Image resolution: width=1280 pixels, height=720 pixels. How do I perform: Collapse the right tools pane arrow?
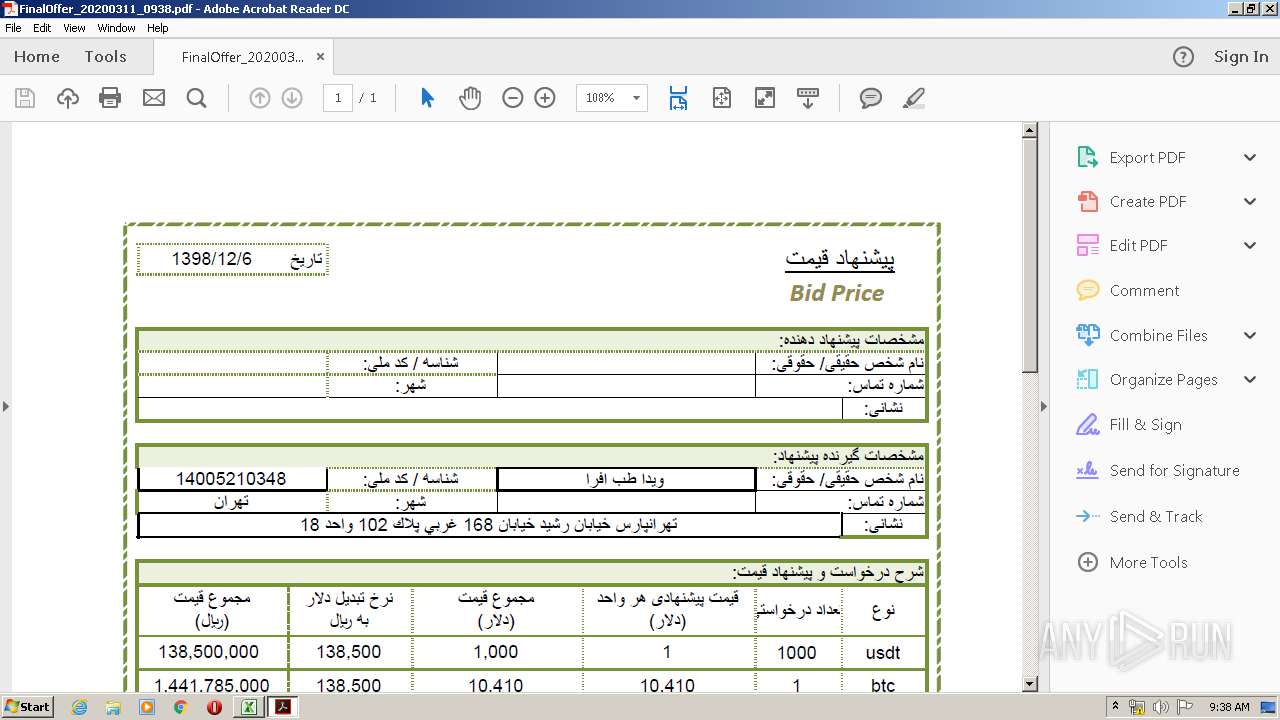pyautogui.click(x=1044, y=406)
